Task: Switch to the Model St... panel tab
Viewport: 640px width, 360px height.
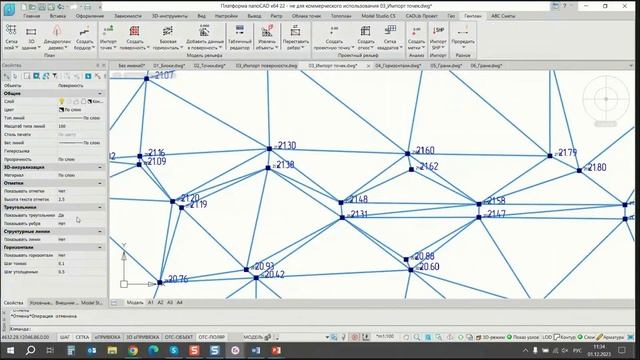Action: click(x=92, y=303)
